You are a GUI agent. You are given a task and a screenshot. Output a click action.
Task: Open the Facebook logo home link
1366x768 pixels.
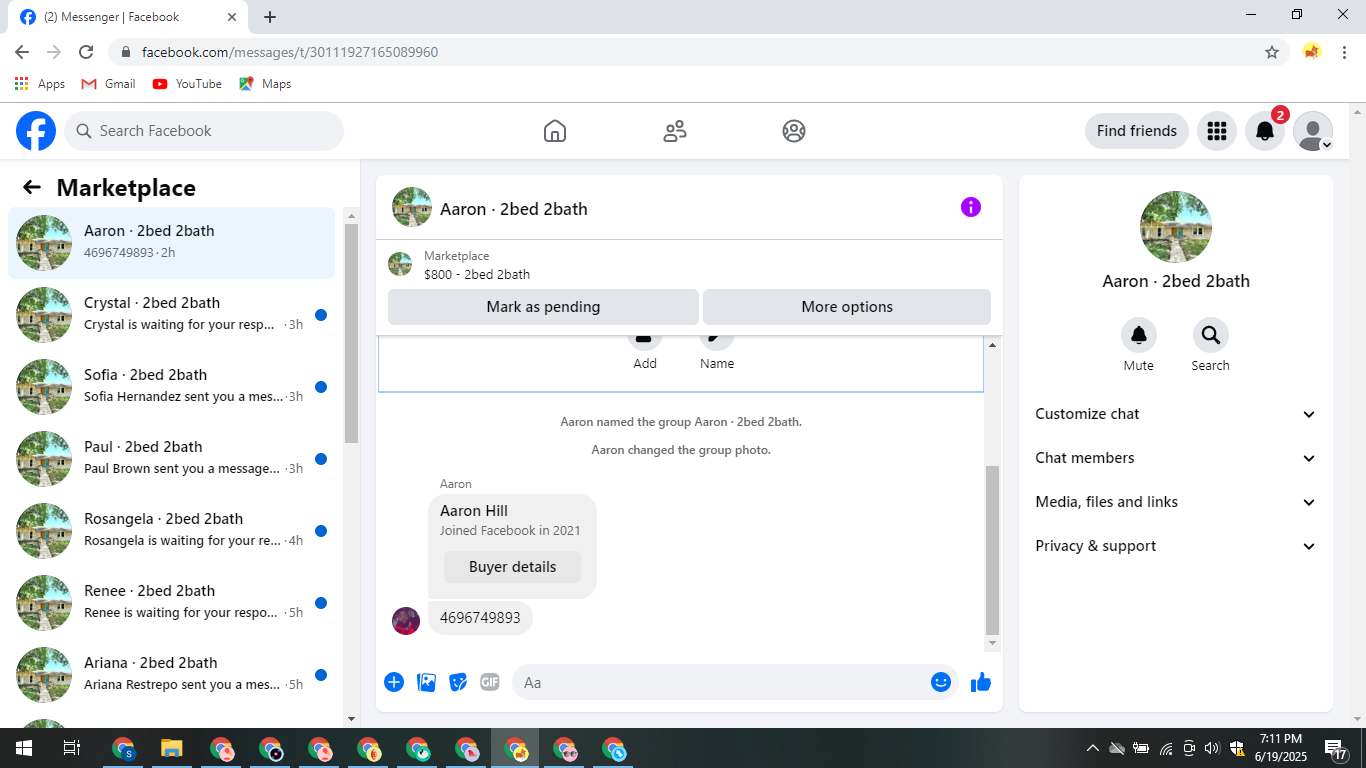coord(36,131)
